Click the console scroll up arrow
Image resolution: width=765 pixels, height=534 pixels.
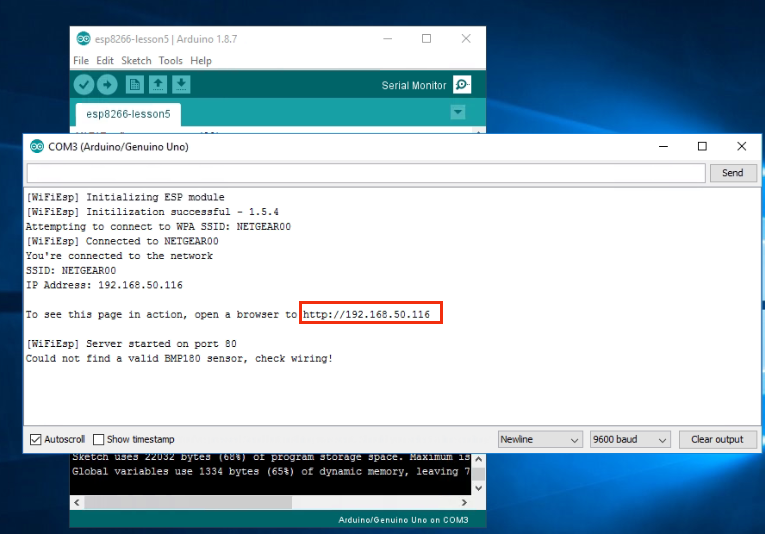(x=479, y=459)
